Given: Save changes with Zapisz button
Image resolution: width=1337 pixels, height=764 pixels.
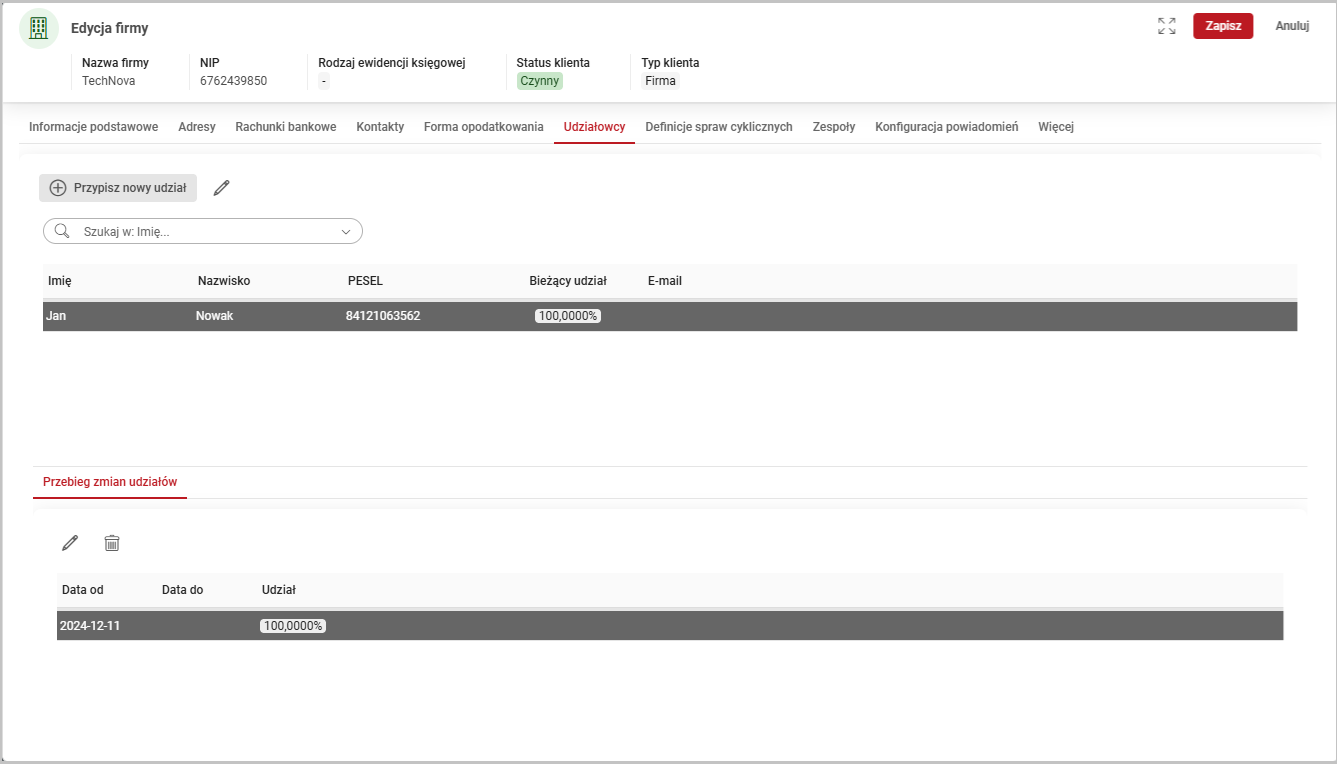Looking at the screenshot, I should (1222, 26).
